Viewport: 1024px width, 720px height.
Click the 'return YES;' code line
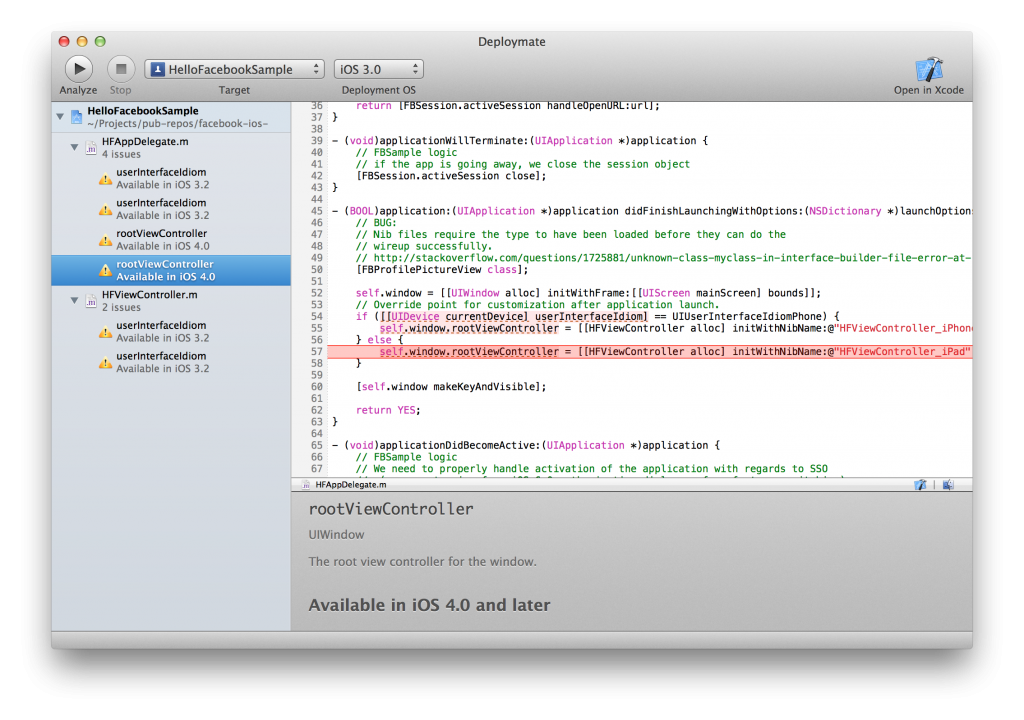pos(388,410)
